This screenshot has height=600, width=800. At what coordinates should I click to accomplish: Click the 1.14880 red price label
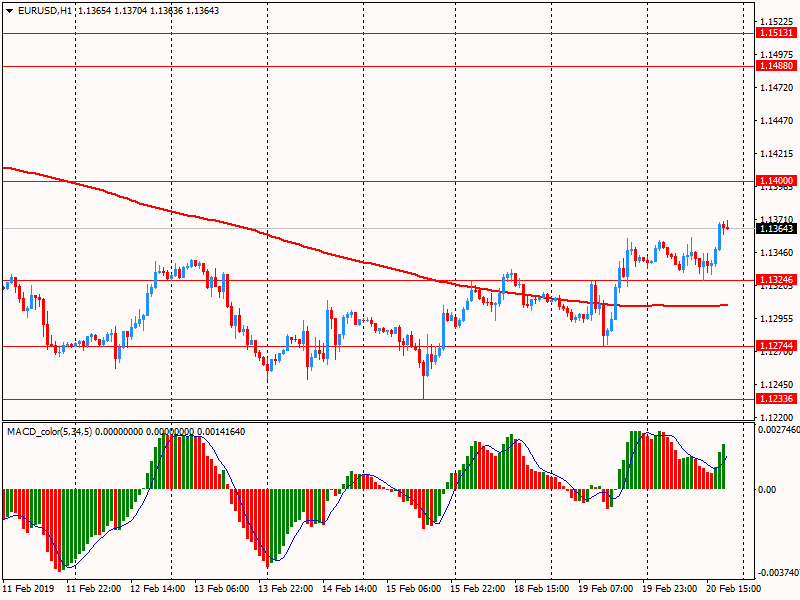tap(776, 66)
